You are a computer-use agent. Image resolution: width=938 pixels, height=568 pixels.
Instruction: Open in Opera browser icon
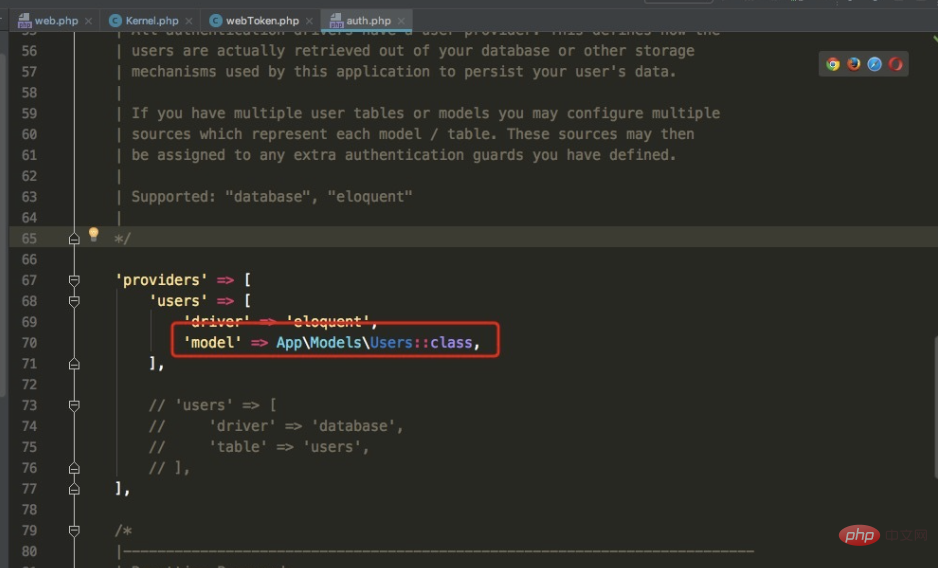pyautogui.click(x=896, y=64)
